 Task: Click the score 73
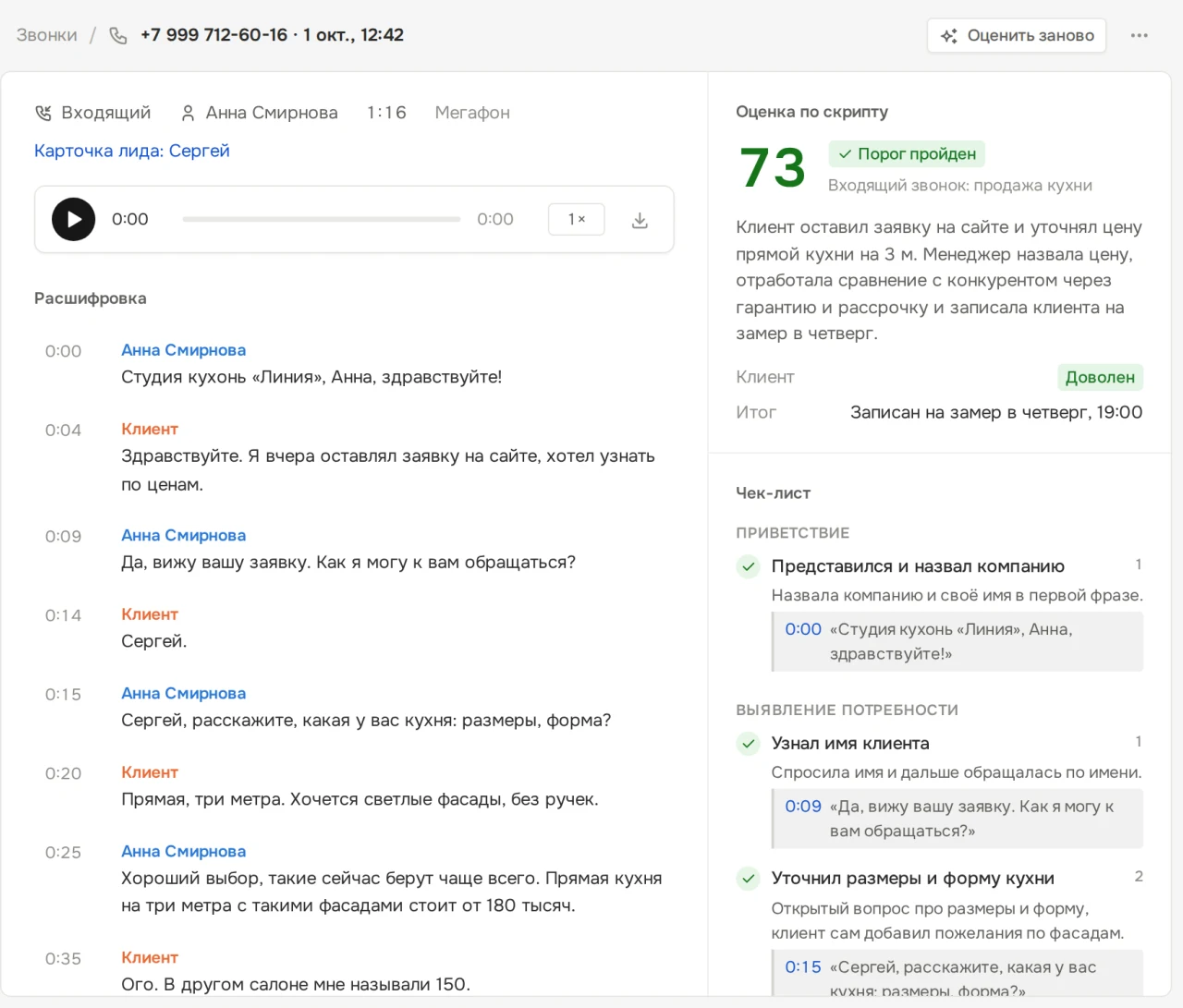click(x=772, y=167)
